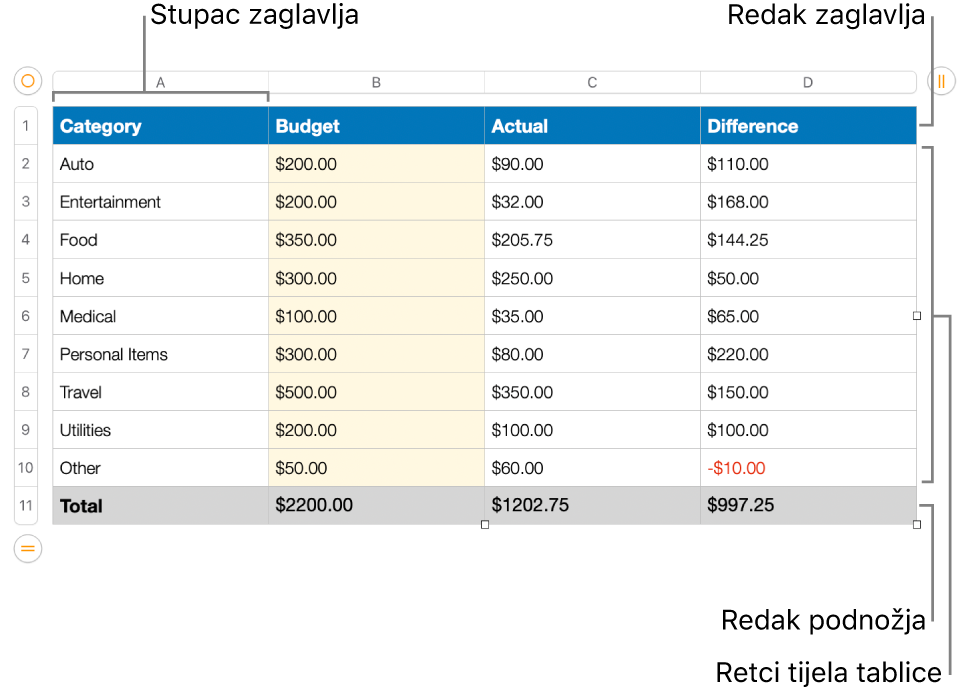Screen dimensions: 968x692
Task: Select row 1 using its row number
Action: coord(25,125)
